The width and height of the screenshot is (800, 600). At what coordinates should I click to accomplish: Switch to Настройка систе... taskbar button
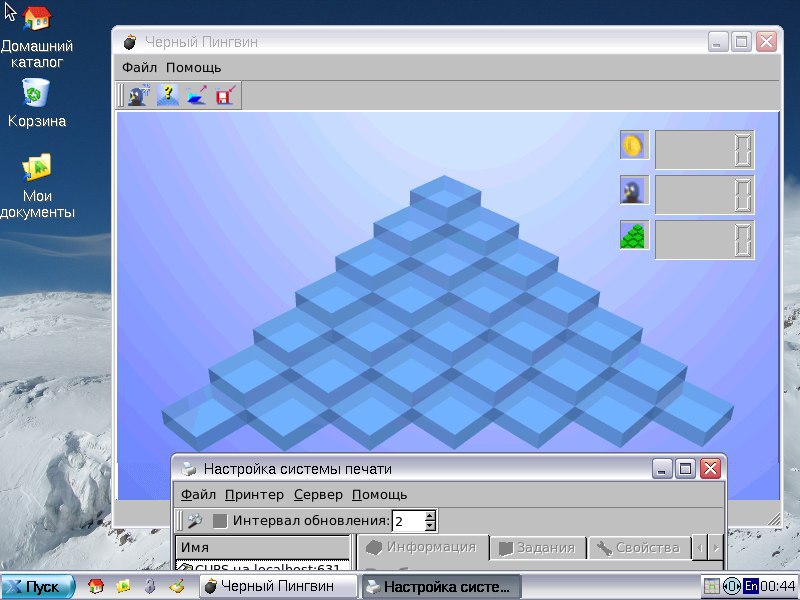coord(441,586)
